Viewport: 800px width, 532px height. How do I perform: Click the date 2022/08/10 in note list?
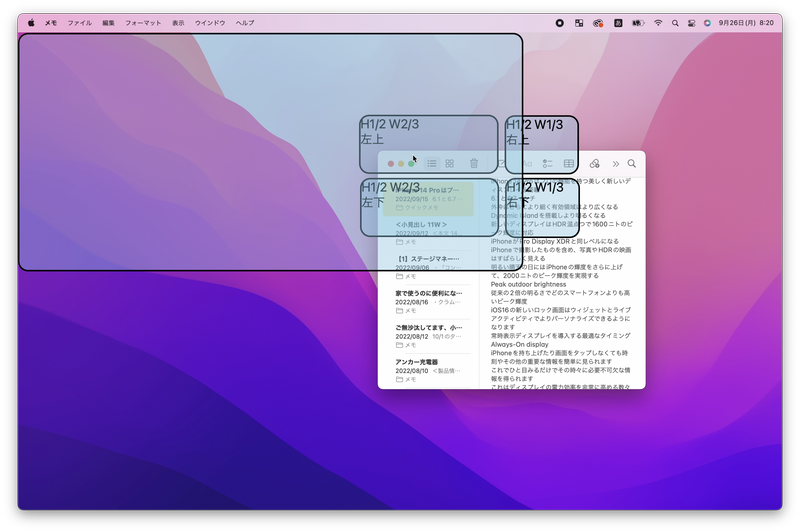[x=412, y=370]
